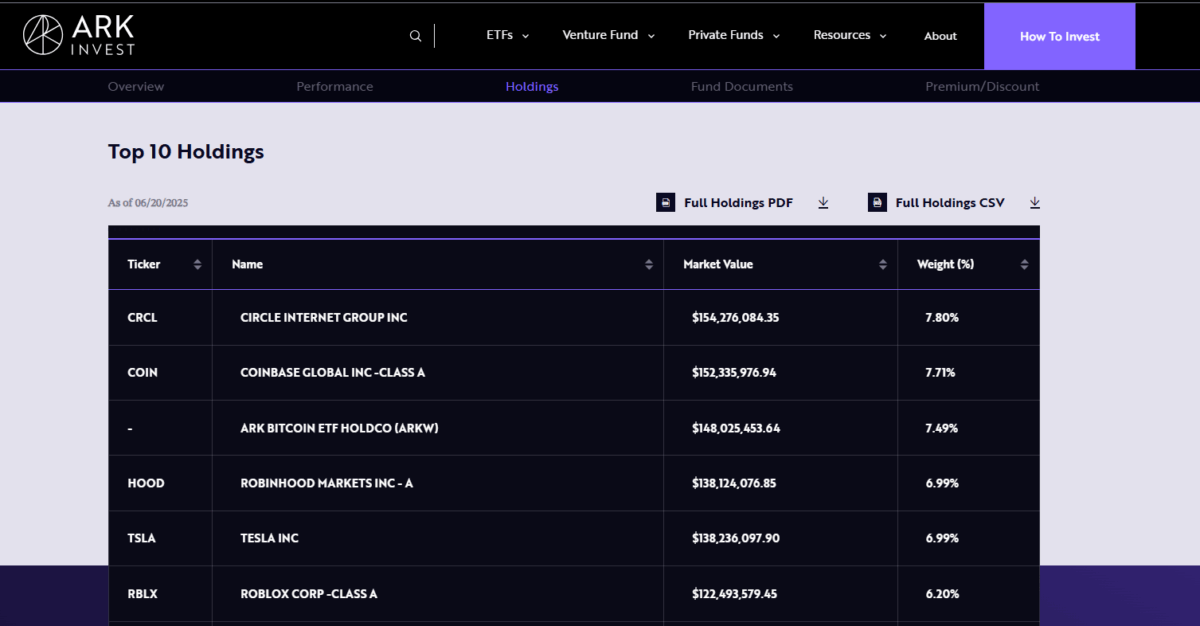Open the About page
Image resolution: width=1200 pixels, height=626 pixels.
point(940,36)
